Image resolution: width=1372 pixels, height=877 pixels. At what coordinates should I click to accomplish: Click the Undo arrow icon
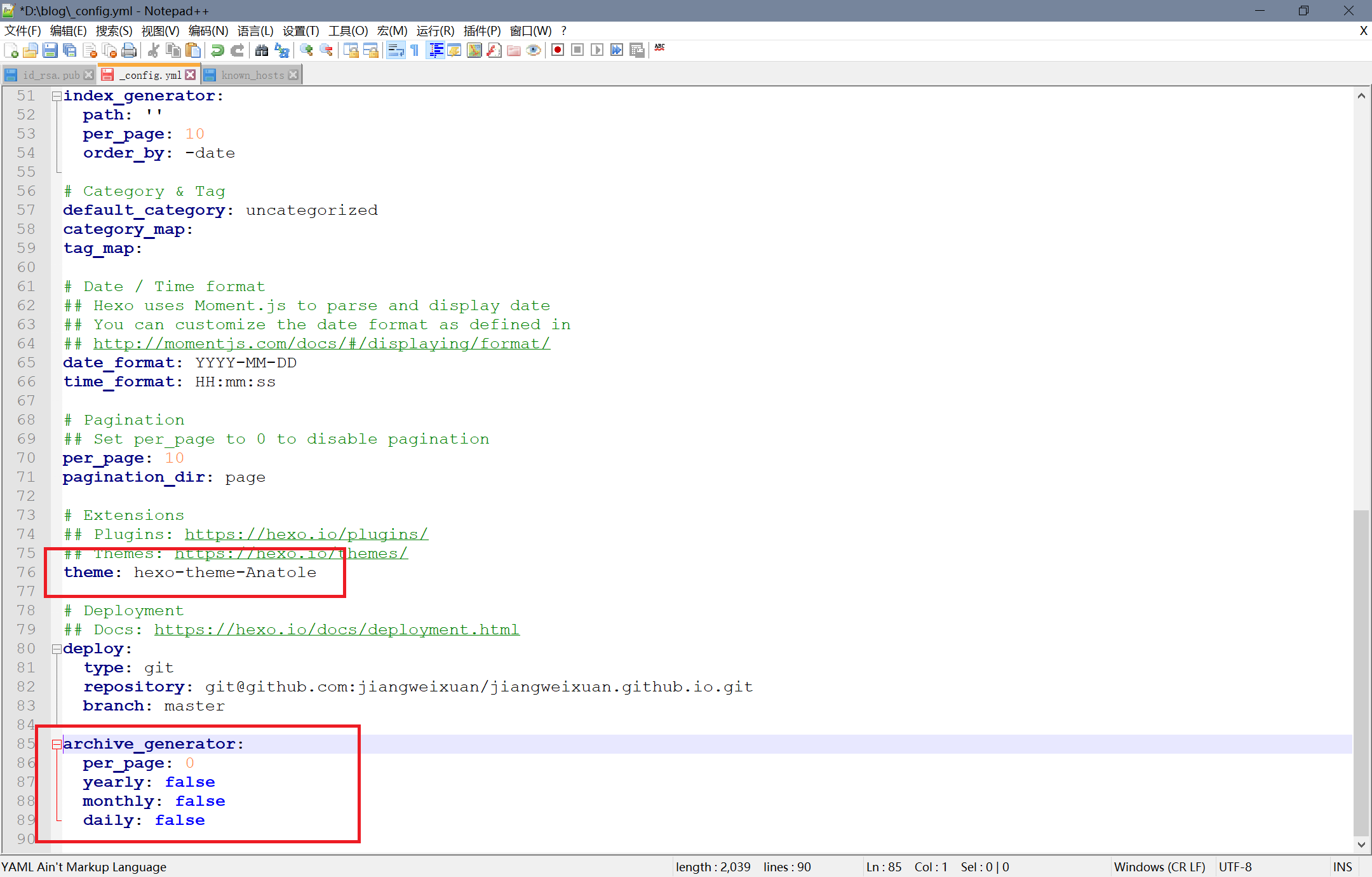tap(217, 50)
